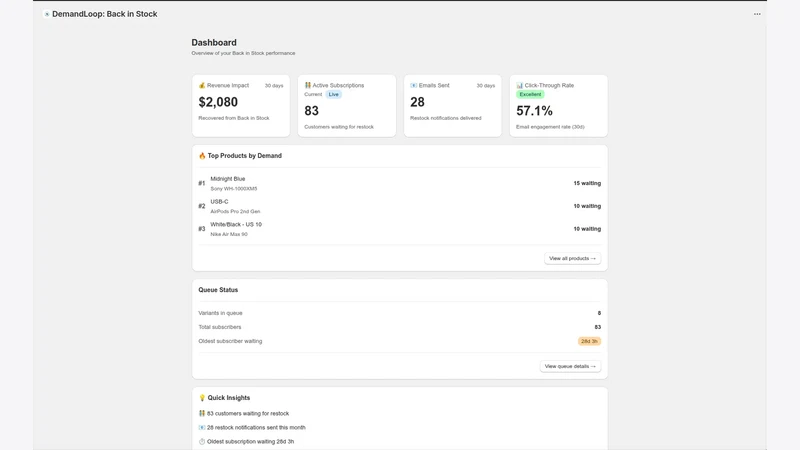This screenshot has width=800, height=450.
Task: Select the USB-C AirPods Pro product row
Action: [x=399, y=206]
